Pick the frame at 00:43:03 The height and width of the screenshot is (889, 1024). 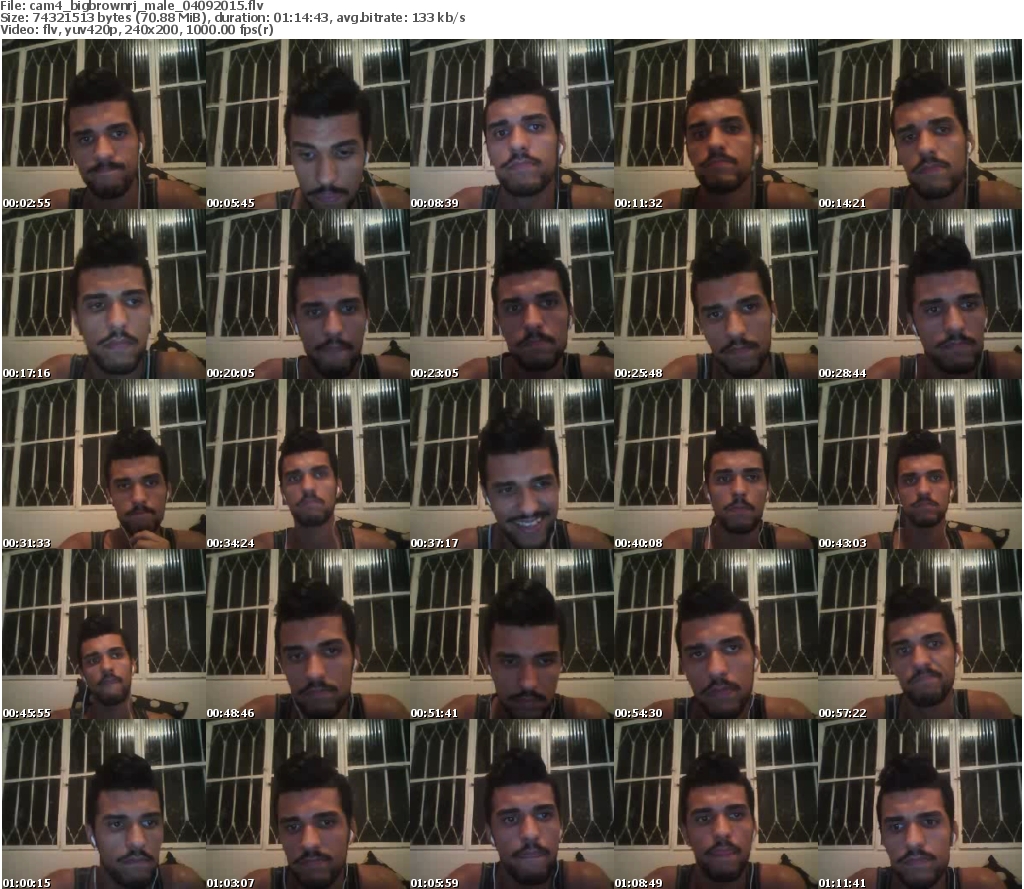pos(920,464)
